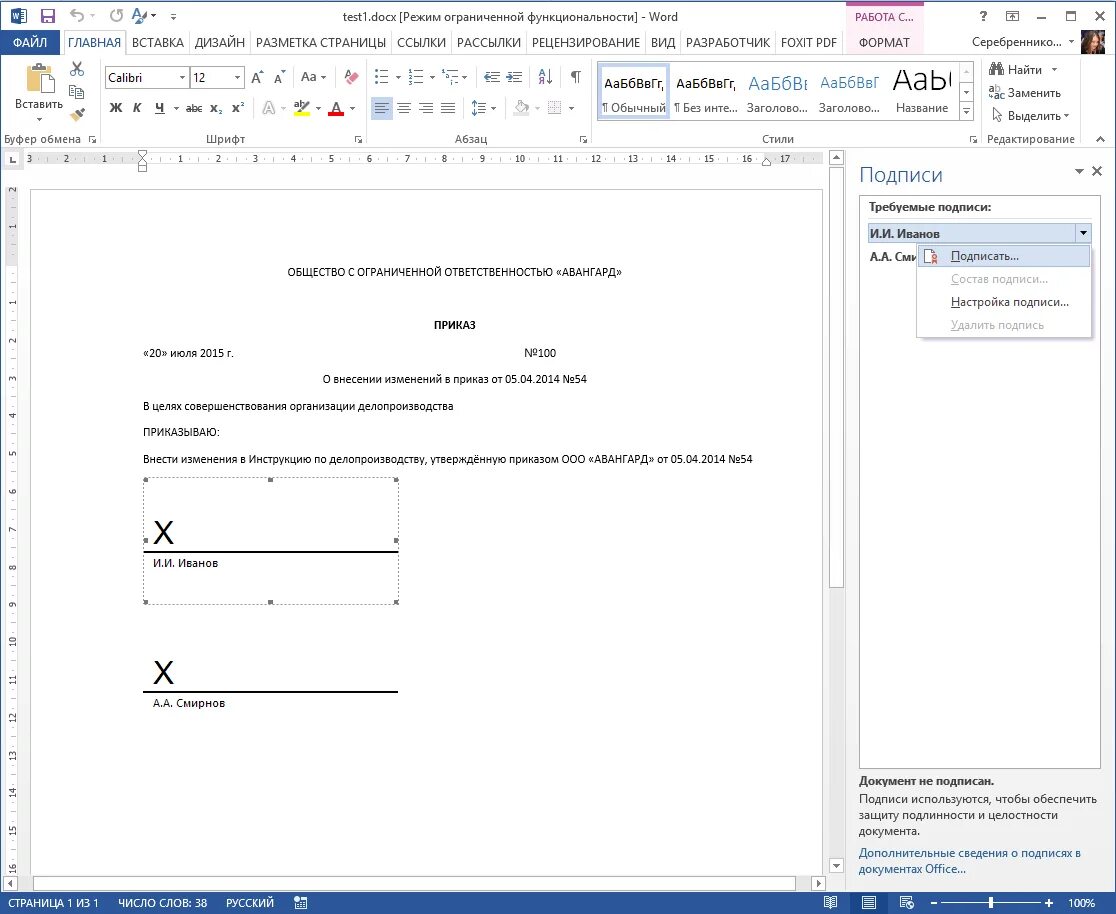The width and height of the screenshot is (1116, 914).
Task: Select the Format Painter brush
Action: [x=77, y=114]
